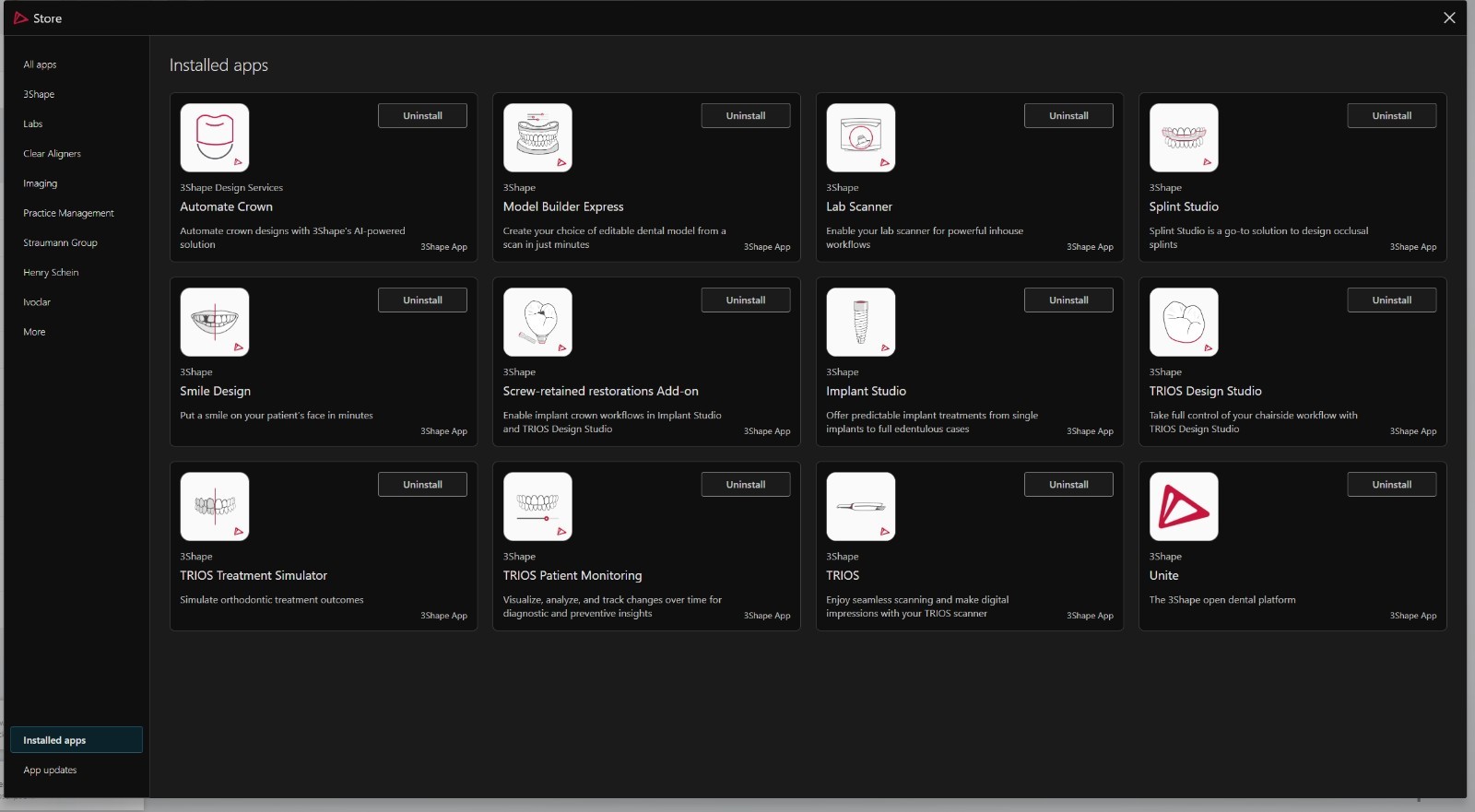Select Installed apps in sidebar
1475x812 pixels.
tap(77, 740)
